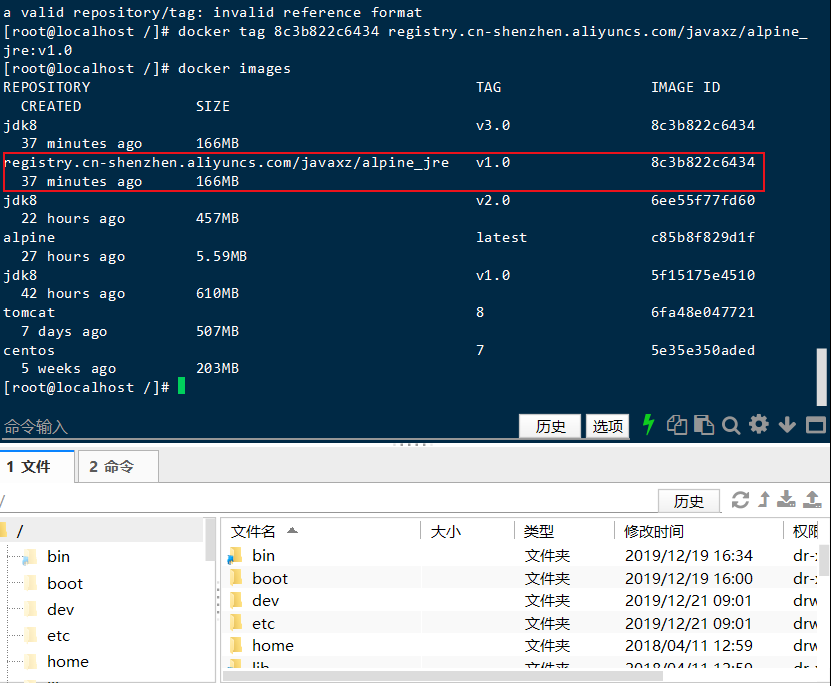The image size is (831, 686).
Task: Select etc in the folder tree
Action: [58, 636]
